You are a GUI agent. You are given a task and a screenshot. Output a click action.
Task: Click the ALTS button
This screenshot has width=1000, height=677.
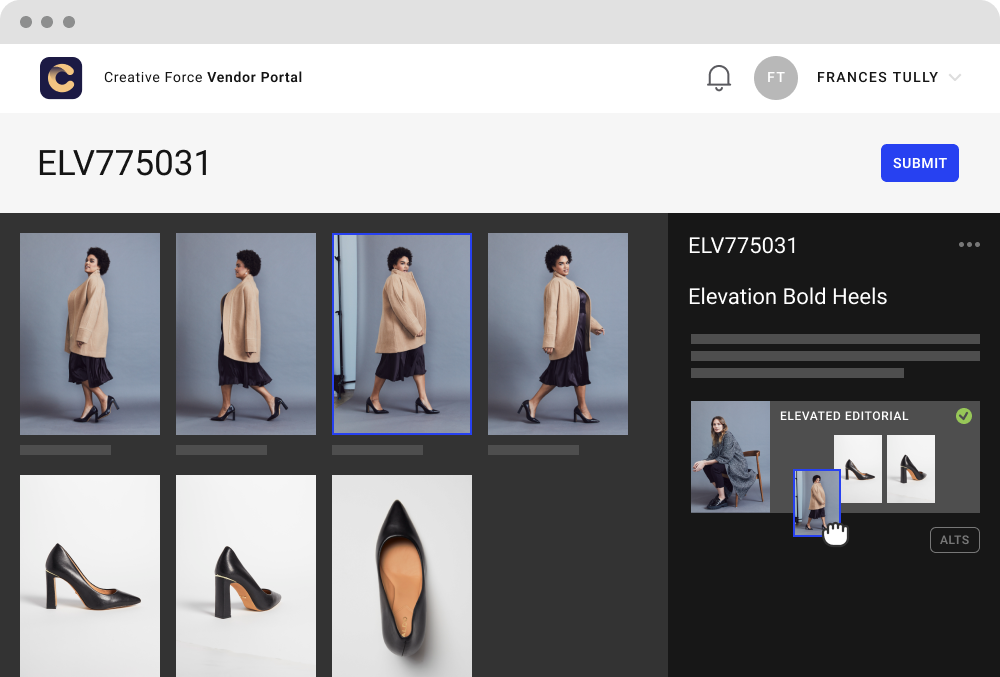point(954,540)
